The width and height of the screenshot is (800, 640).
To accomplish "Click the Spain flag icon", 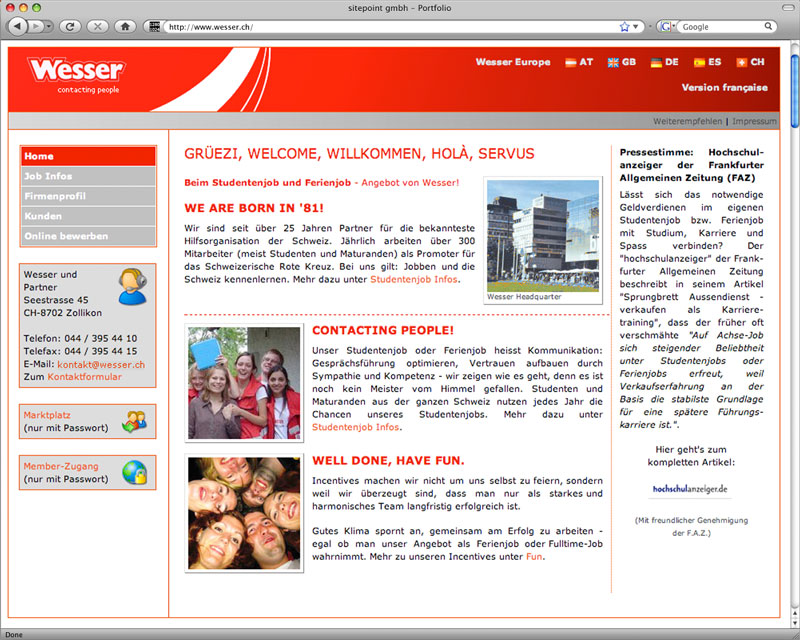I will pyautogui.click(x=699, y=62).
